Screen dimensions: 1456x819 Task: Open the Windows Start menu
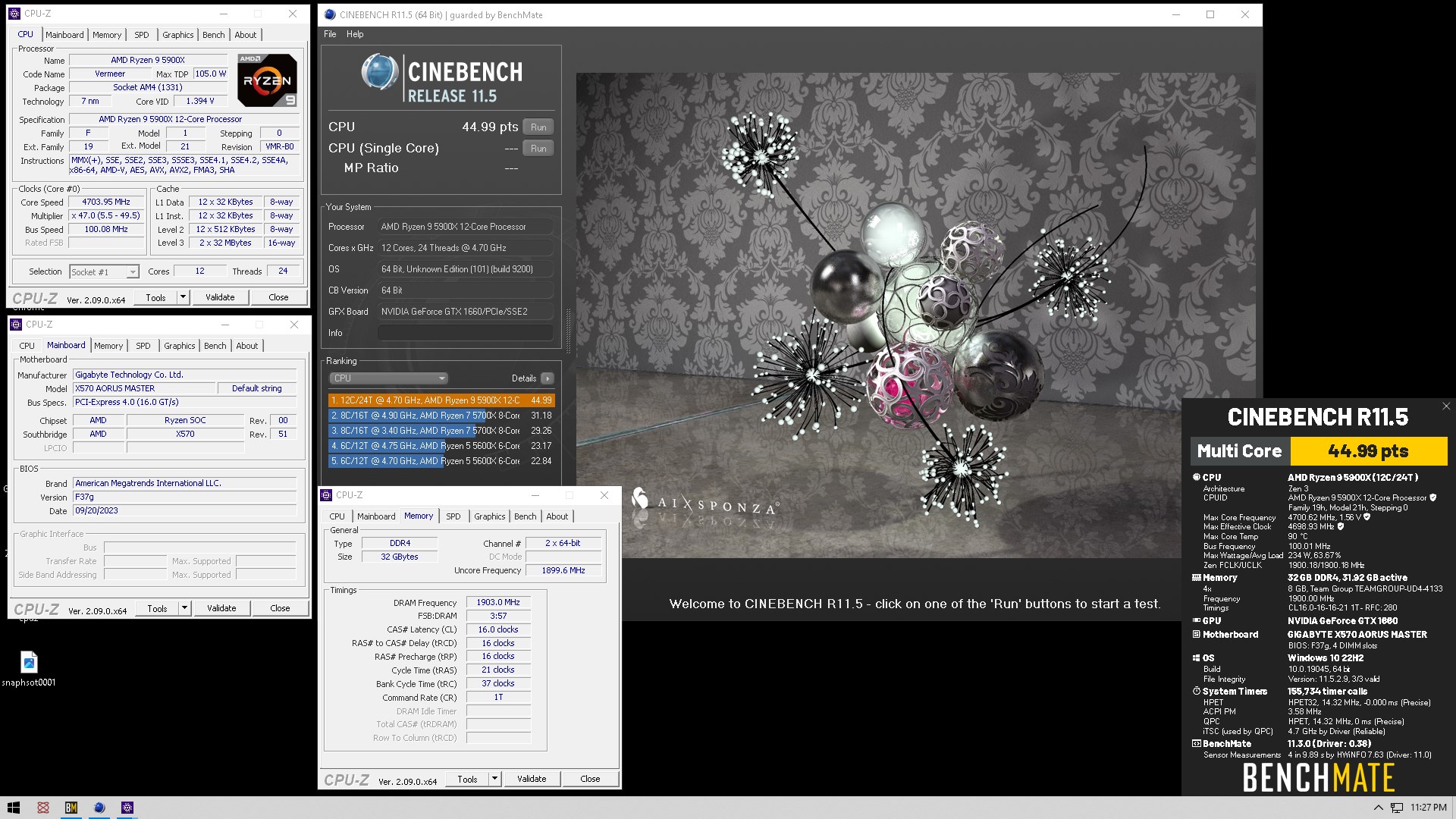(14, 808)
